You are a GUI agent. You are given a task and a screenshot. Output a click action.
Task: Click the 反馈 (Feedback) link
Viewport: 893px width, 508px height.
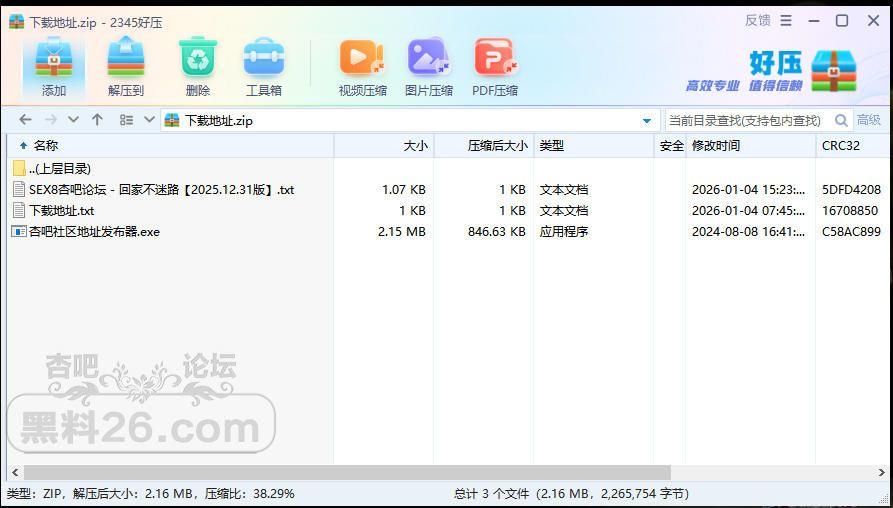(757, 21)
